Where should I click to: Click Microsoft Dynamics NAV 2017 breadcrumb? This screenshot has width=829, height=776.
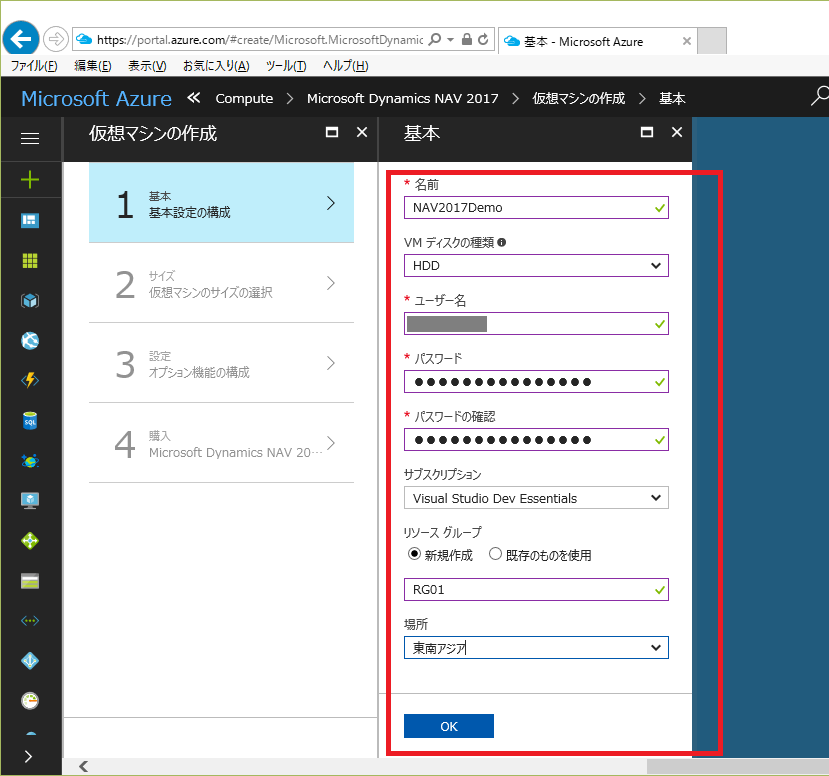click(x=403, y=98)
